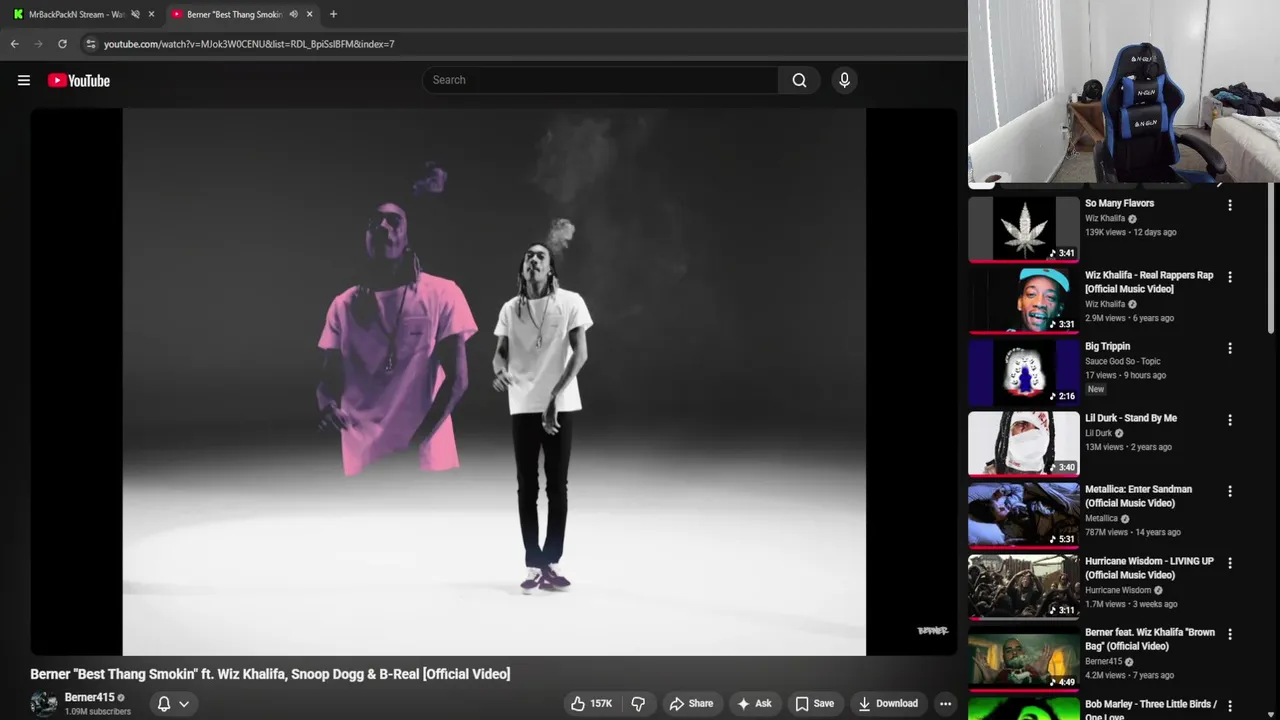
Task: Open the Real Rappers Rap thumbnail
Action: [x=1024, y=299]
